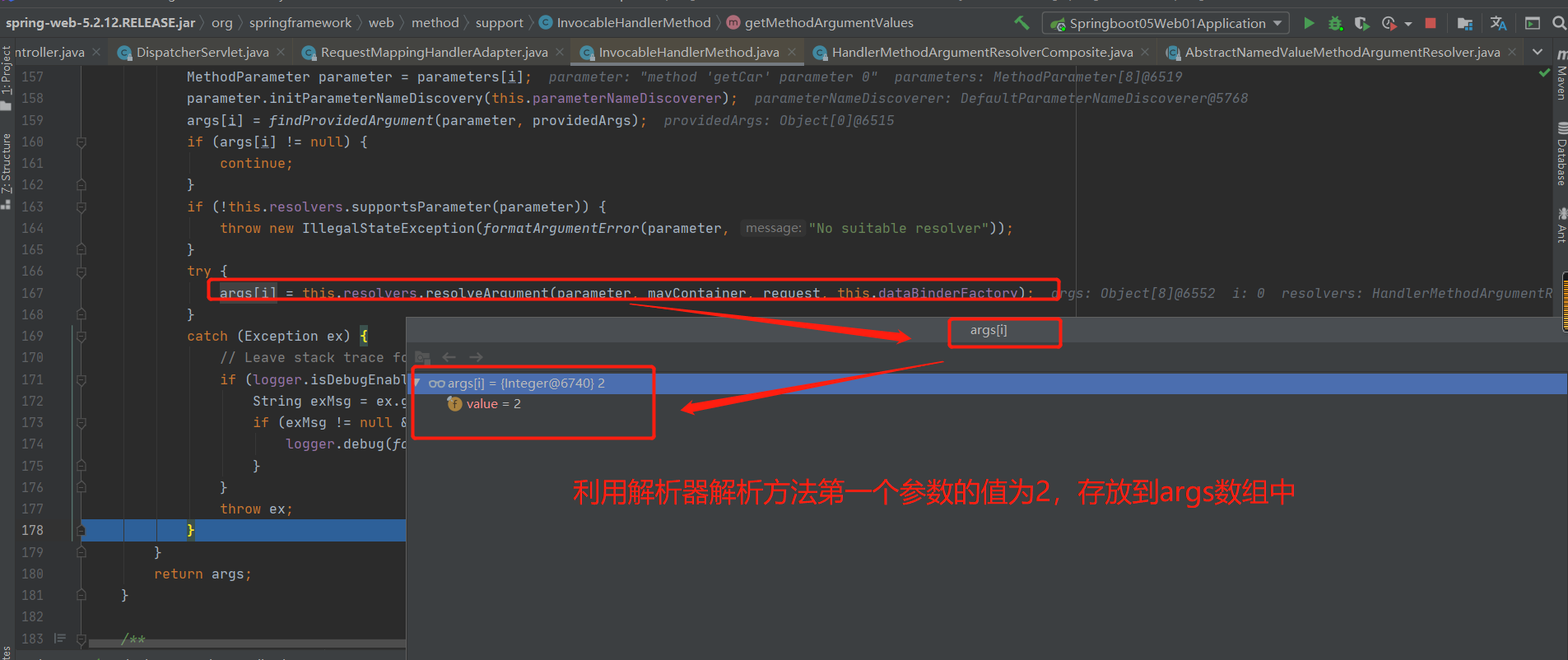Click popup toolbar icon left of back arrow
The image size is (1568, 660).
tap(422, 357)
